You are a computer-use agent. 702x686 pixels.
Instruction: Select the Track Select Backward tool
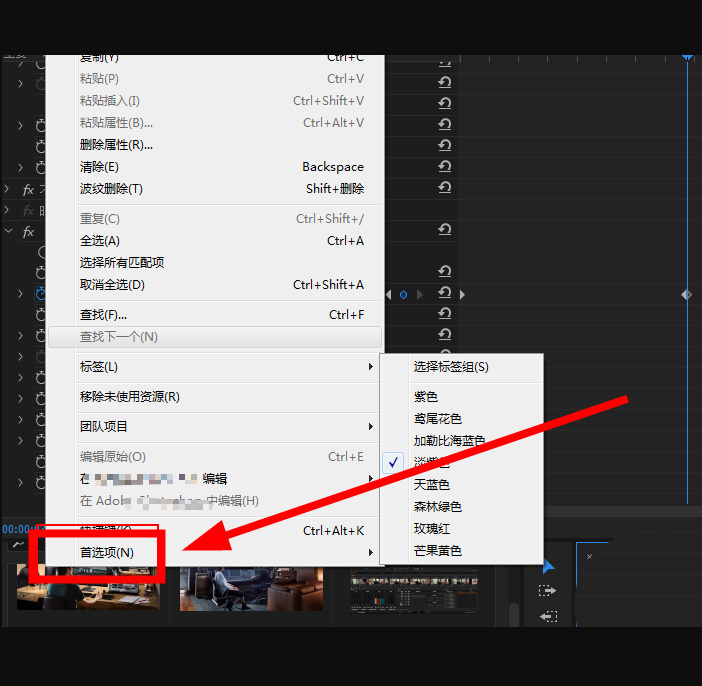pos(548,617)
